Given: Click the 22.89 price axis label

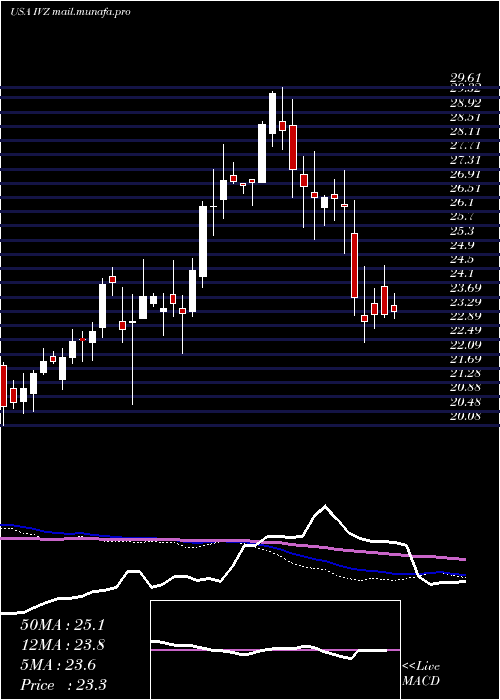Looking at the screenshot, I should coord(465,317).
